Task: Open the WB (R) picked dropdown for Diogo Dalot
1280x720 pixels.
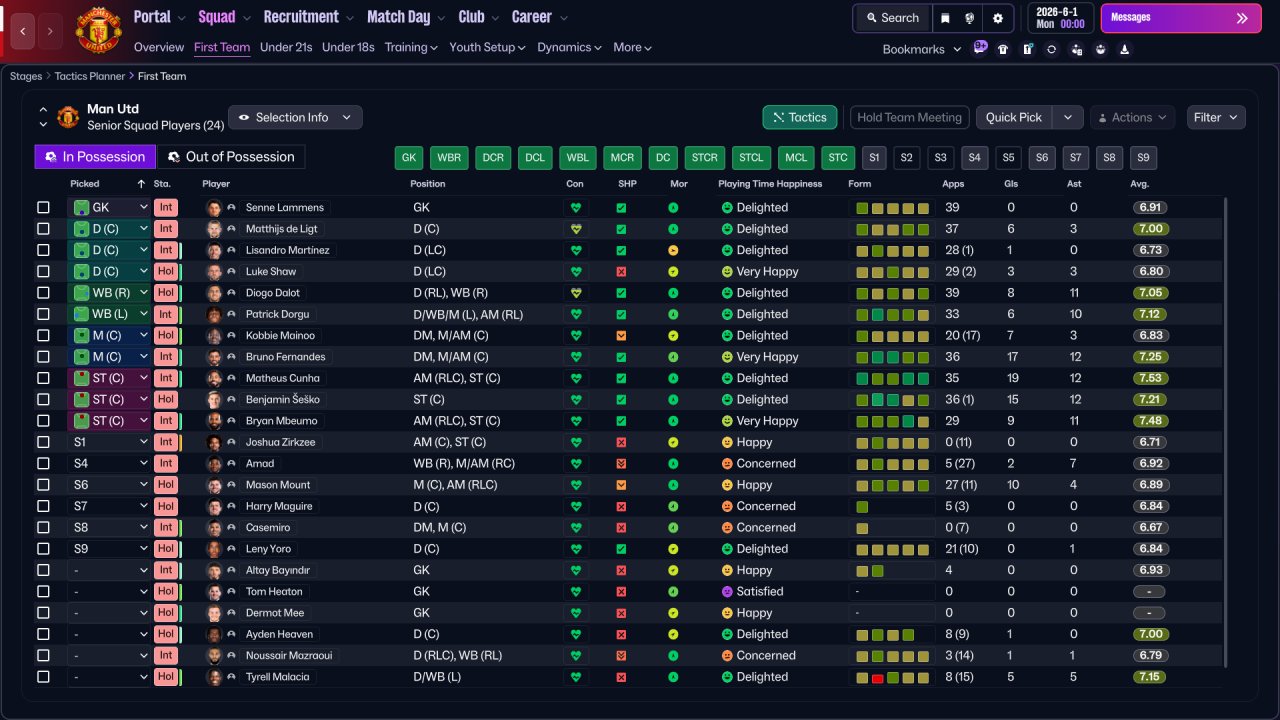Action: [x=108, y=293]
